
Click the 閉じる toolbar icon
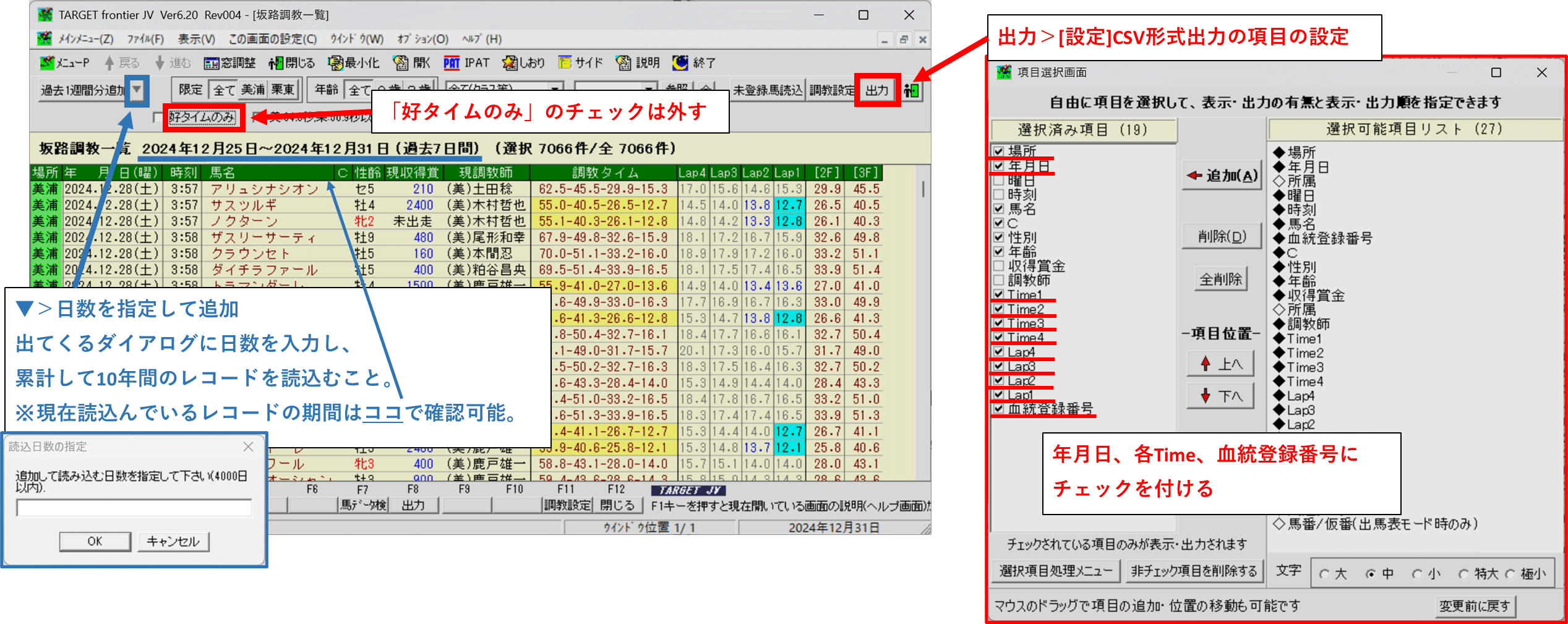point(276,63)
